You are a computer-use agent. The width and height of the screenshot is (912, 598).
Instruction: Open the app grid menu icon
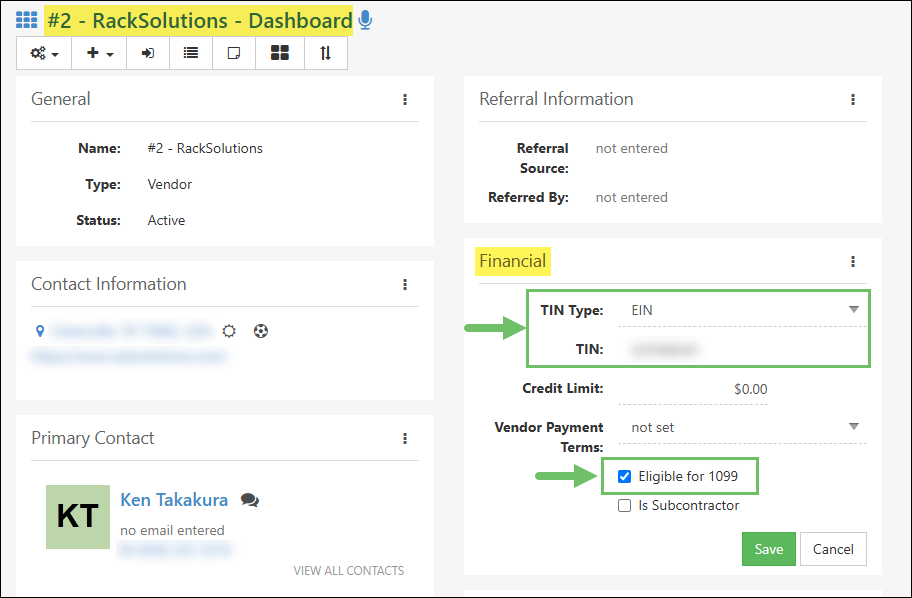[26, 20]
